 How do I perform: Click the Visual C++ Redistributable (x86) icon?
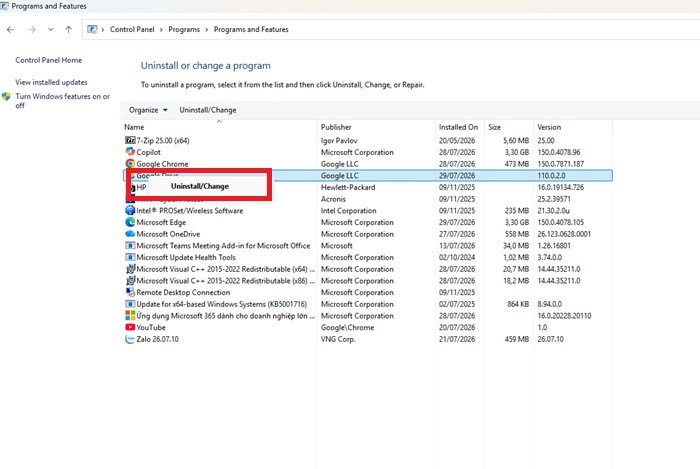[x=130, y=280]
